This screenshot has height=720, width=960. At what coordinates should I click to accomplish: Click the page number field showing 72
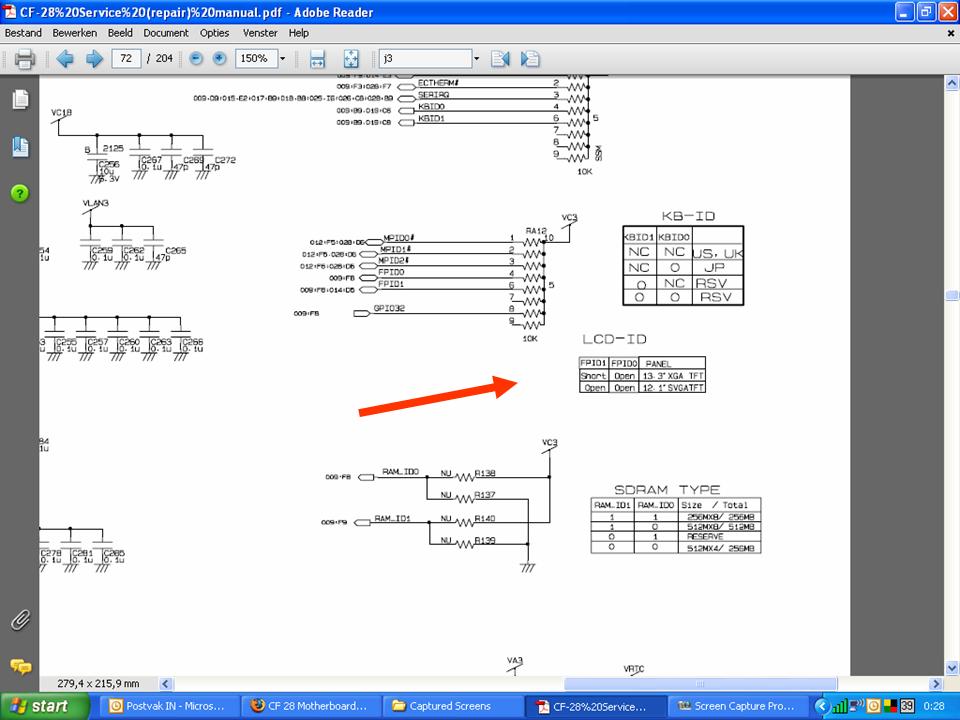pos(126,59)
